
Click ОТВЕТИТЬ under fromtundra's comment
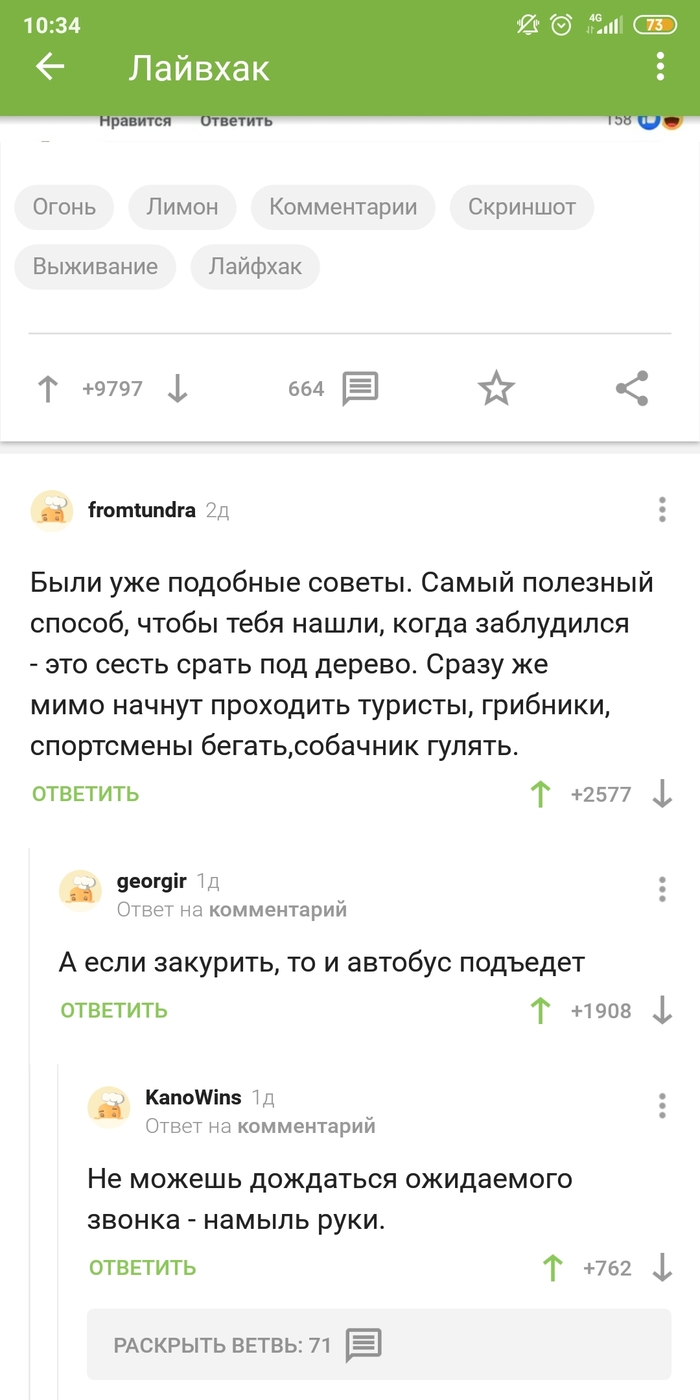[x=85, y=793]
